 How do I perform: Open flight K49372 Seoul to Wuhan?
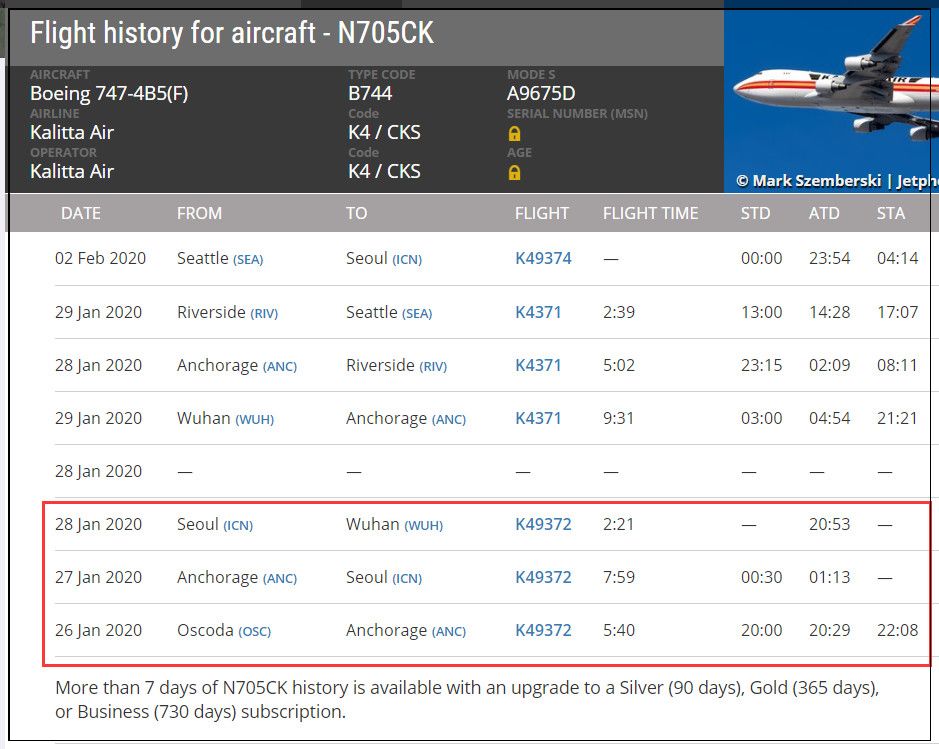(543, 524)
